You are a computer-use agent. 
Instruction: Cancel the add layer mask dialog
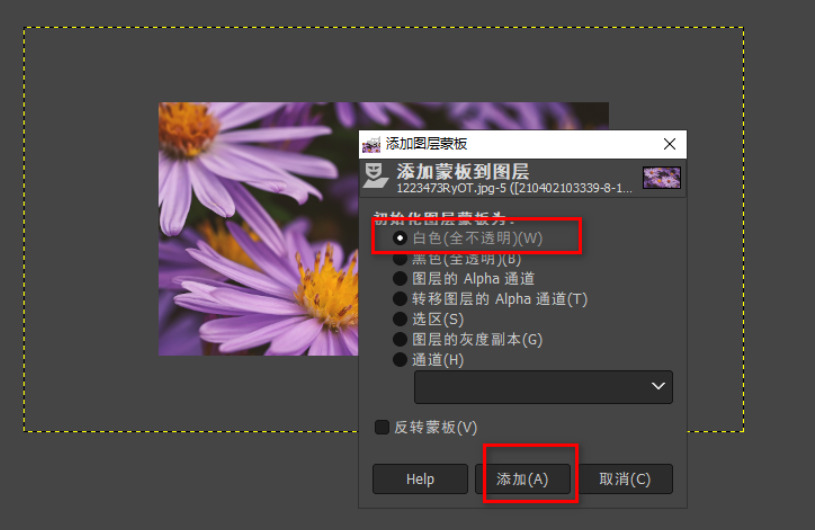tap(625, 479)
